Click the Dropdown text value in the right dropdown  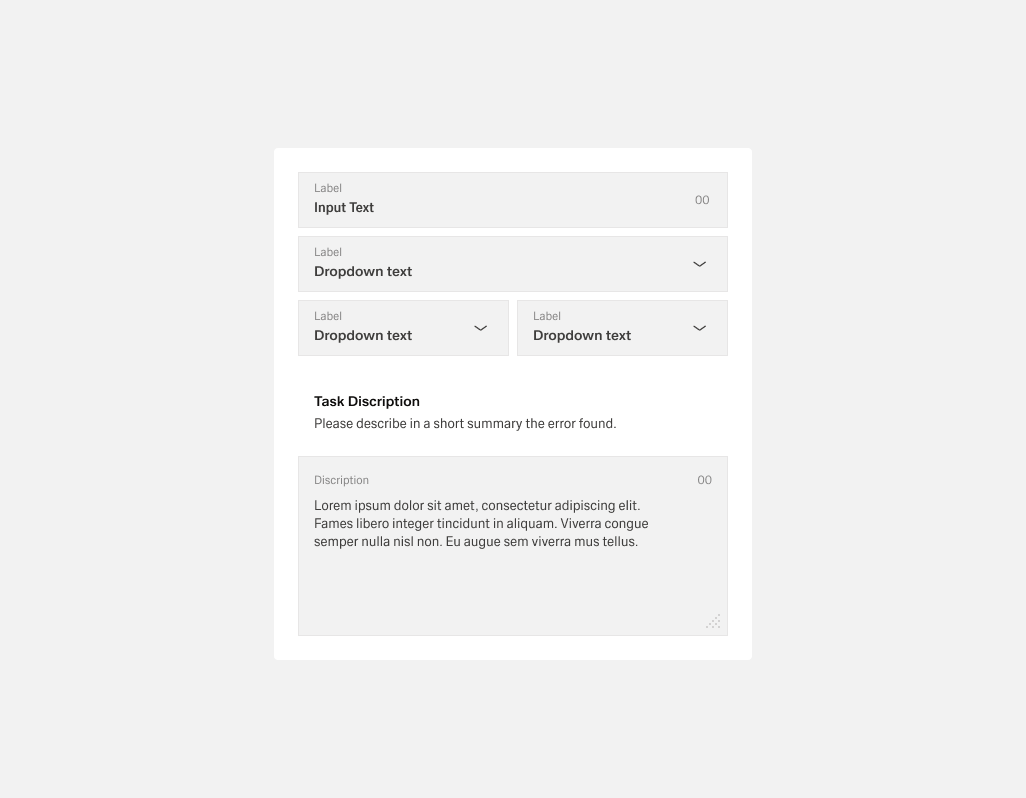(x=582, y=335)
